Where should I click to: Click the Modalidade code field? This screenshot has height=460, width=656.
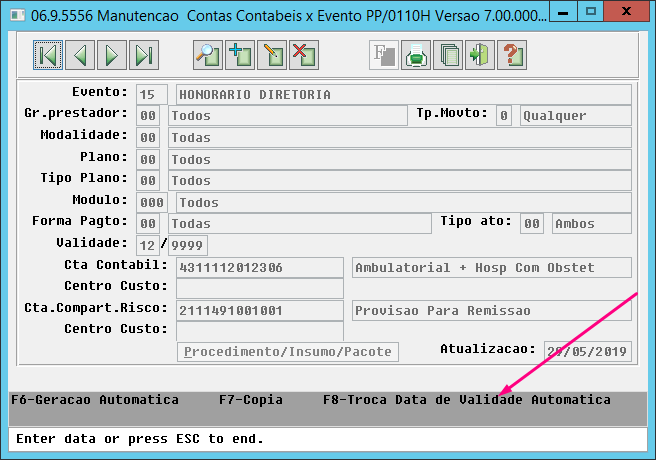click(148, 138)
